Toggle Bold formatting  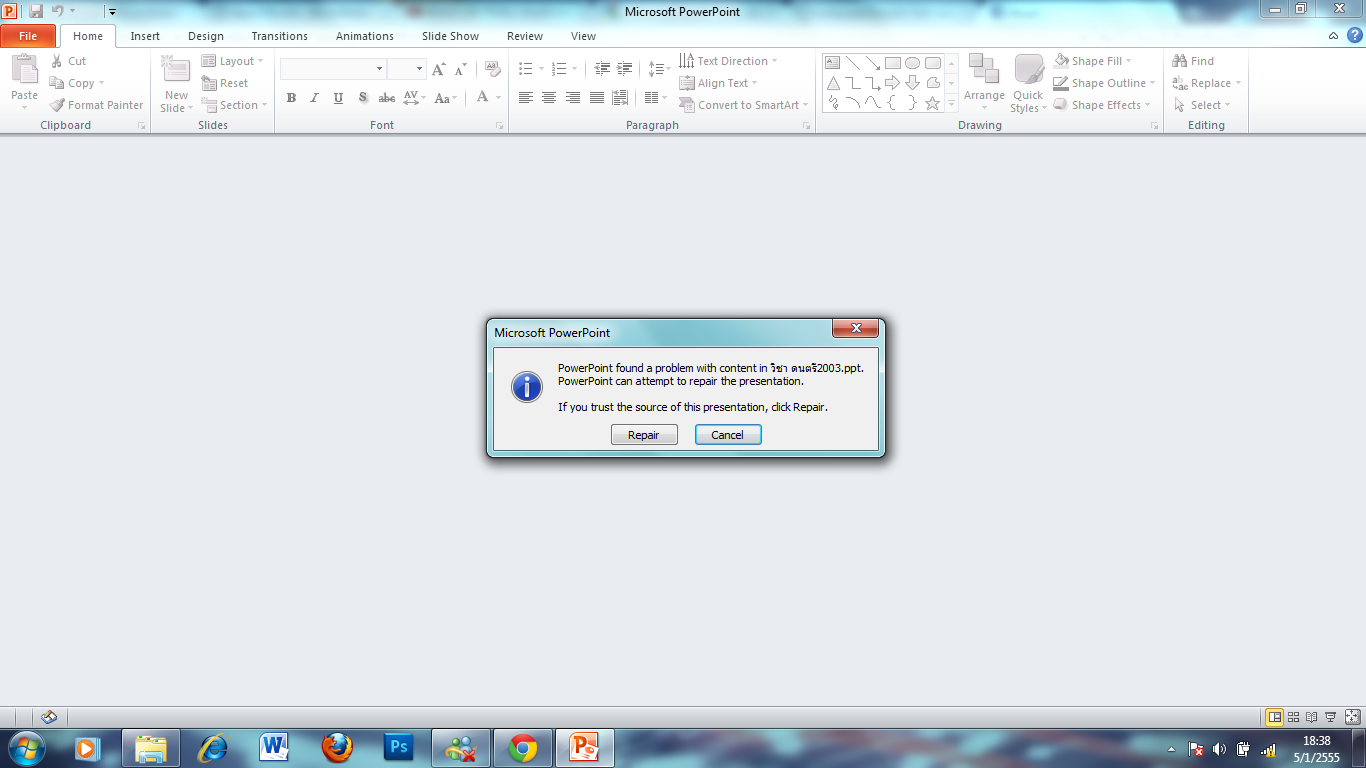tap(291, 98)
